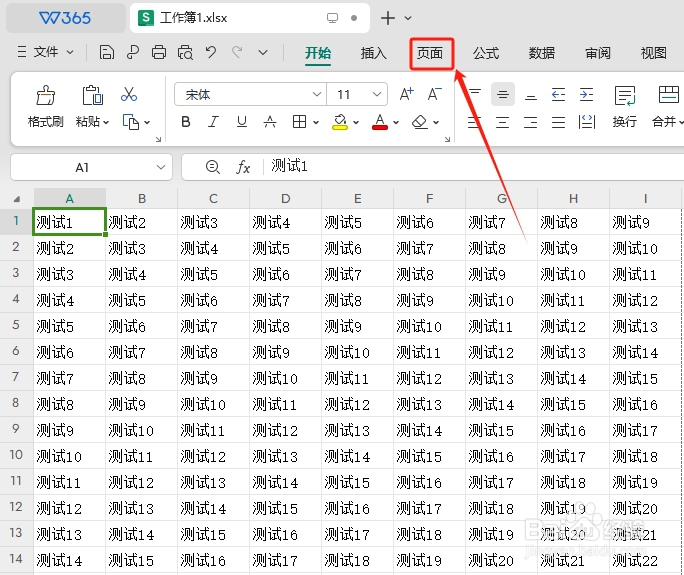This screenshot has height=575, width=684.
Task: Click the Copy icon
Action: click(131, 122)
